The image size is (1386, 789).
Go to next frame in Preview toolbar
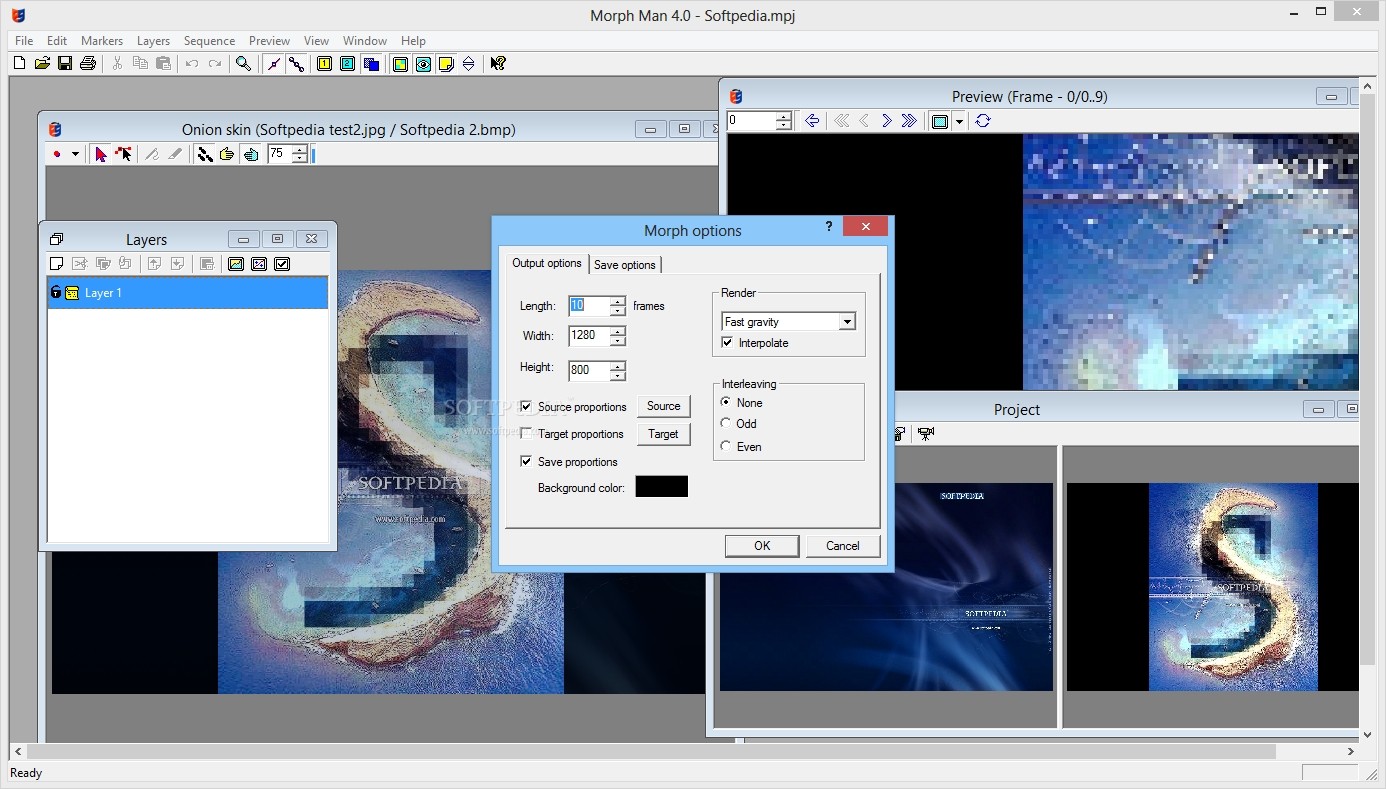[887, 121]
